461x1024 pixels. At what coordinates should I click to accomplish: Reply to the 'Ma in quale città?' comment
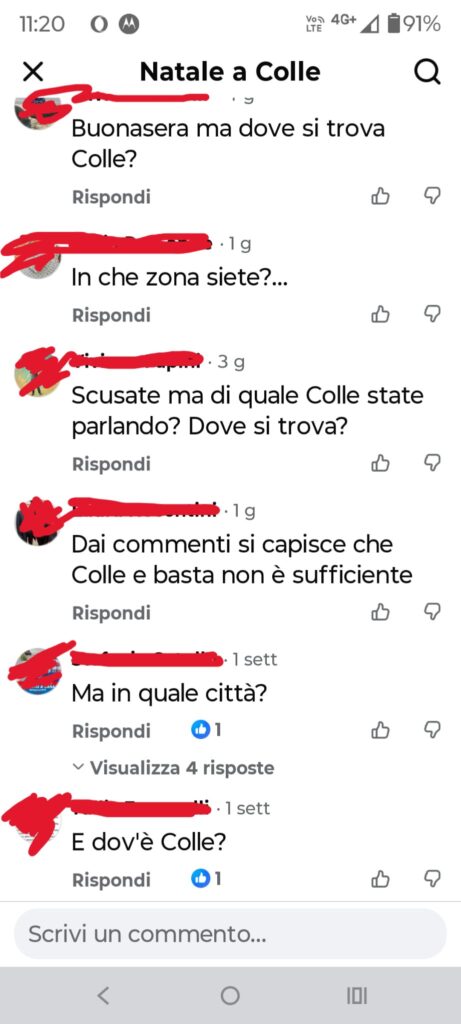[111, 731]
